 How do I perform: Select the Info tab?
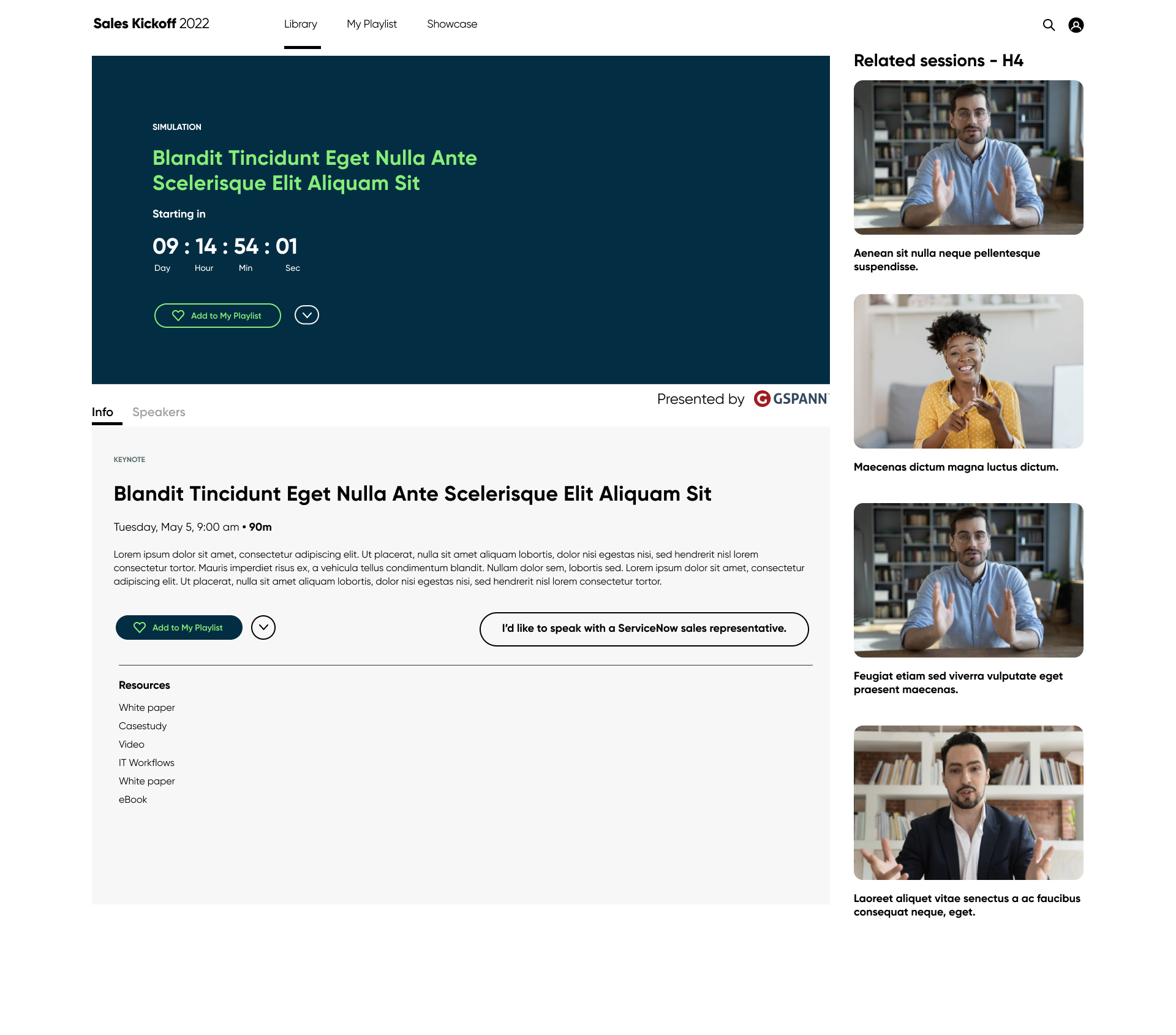102,412
